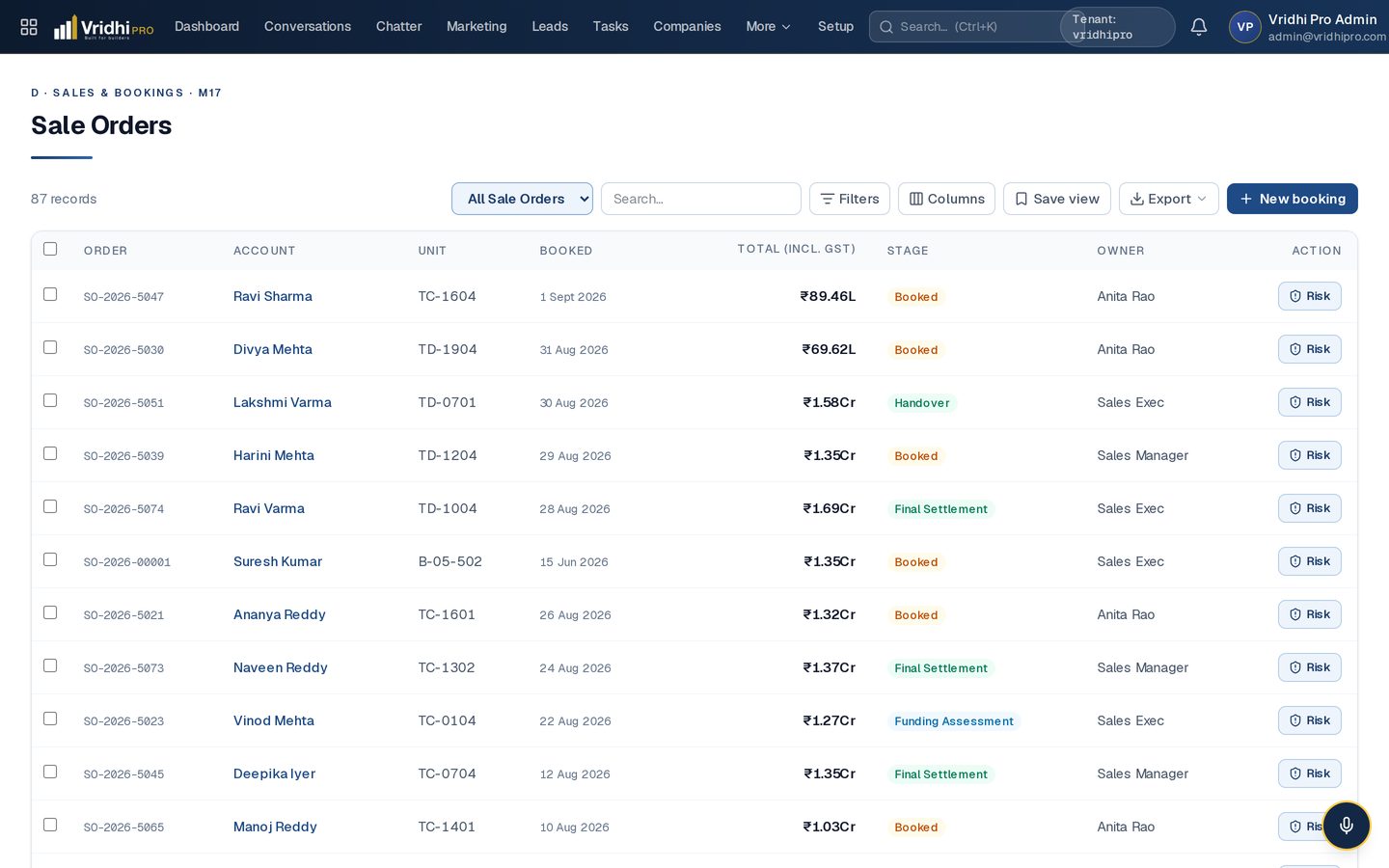Screen dimensions: 1389x868
Task: Click the Vridhi Pro Admin profile name
Action: pos(1322,19)
